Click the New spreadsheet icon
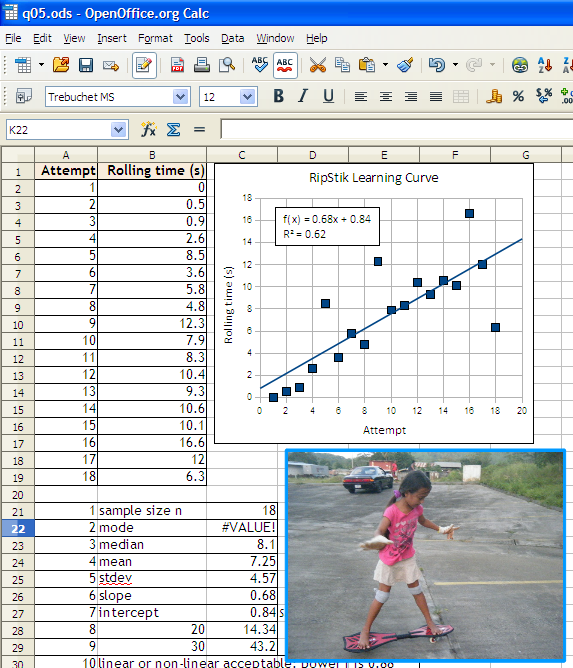Viewport: 573px width, 668px height. [23, 65]
